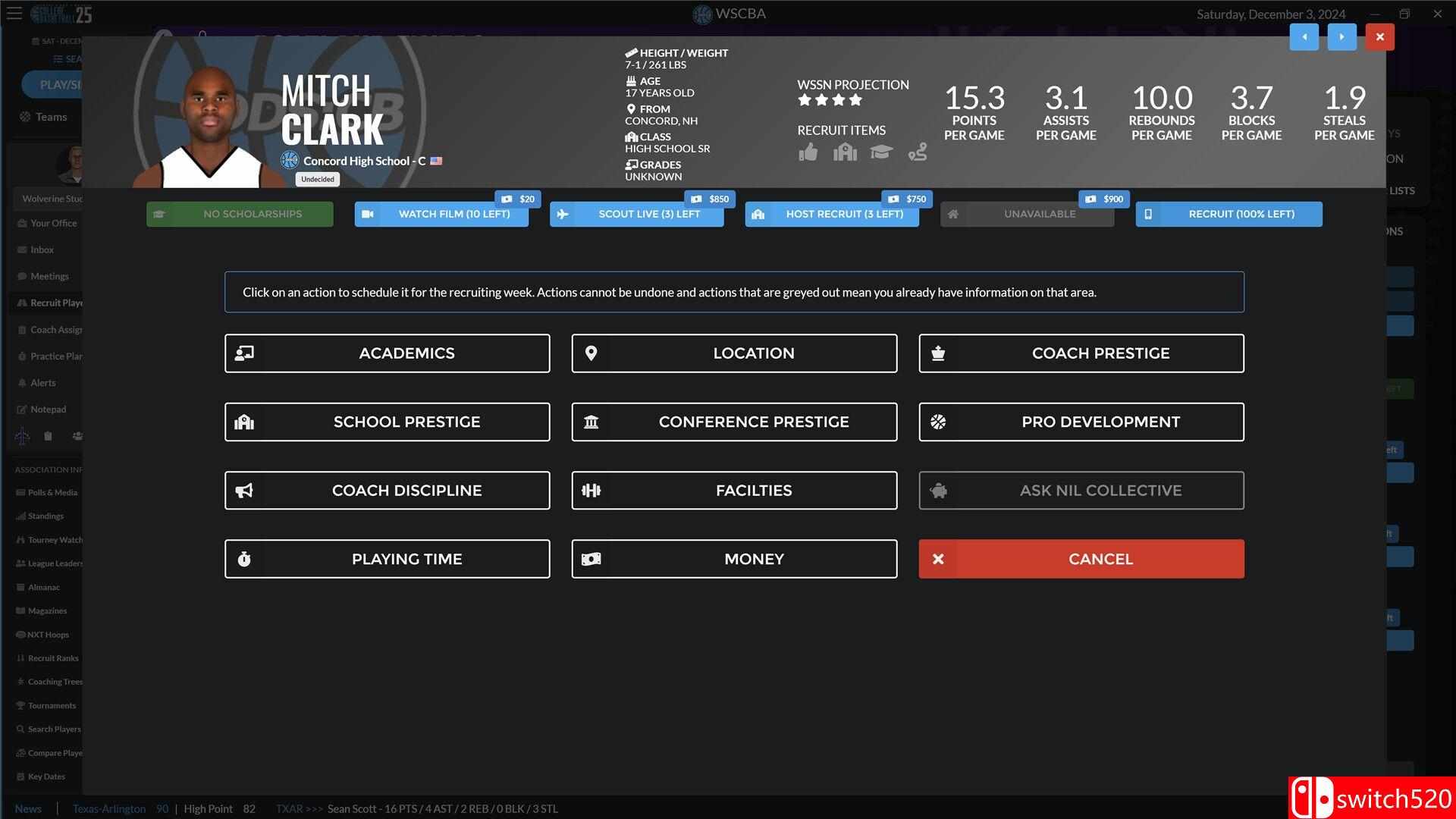Viewport: 1456px width, 819px height.
Task: Schedule the Academics recruiting action
Action: pyautogui.click(x=387, y=353)
